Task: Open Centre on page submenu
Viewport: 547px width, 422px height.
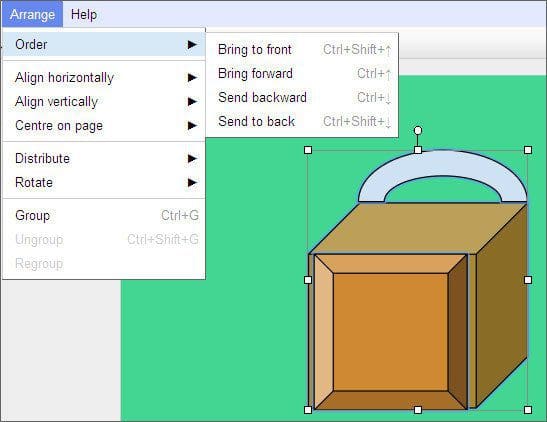Action: tap(104, 126)
